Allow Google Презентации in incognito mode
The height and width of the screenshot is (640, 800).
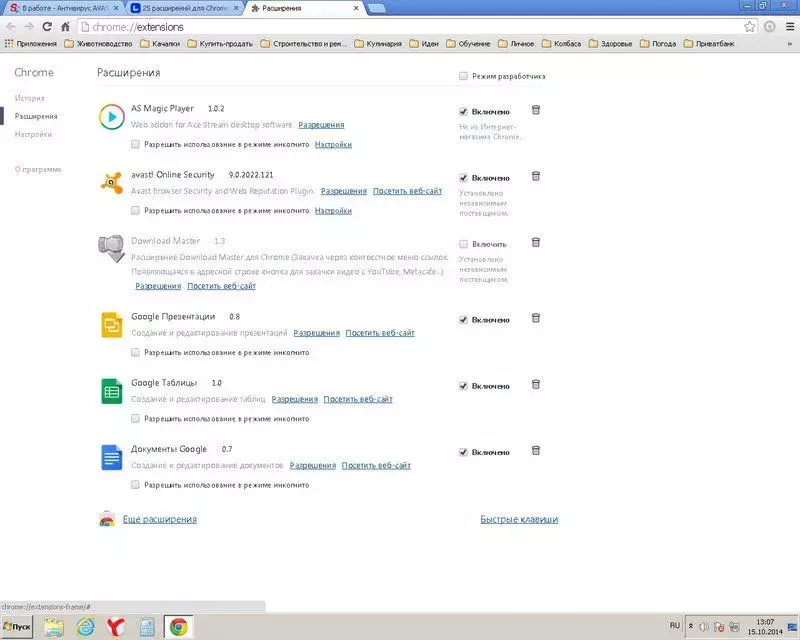(x=135, y=352)
